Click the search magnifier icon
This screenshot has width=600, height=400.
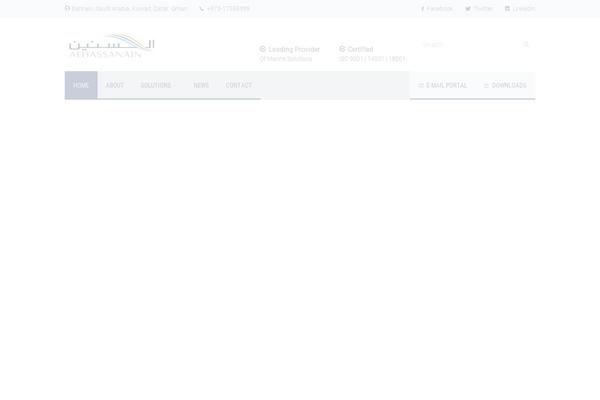tap(527, 45)
